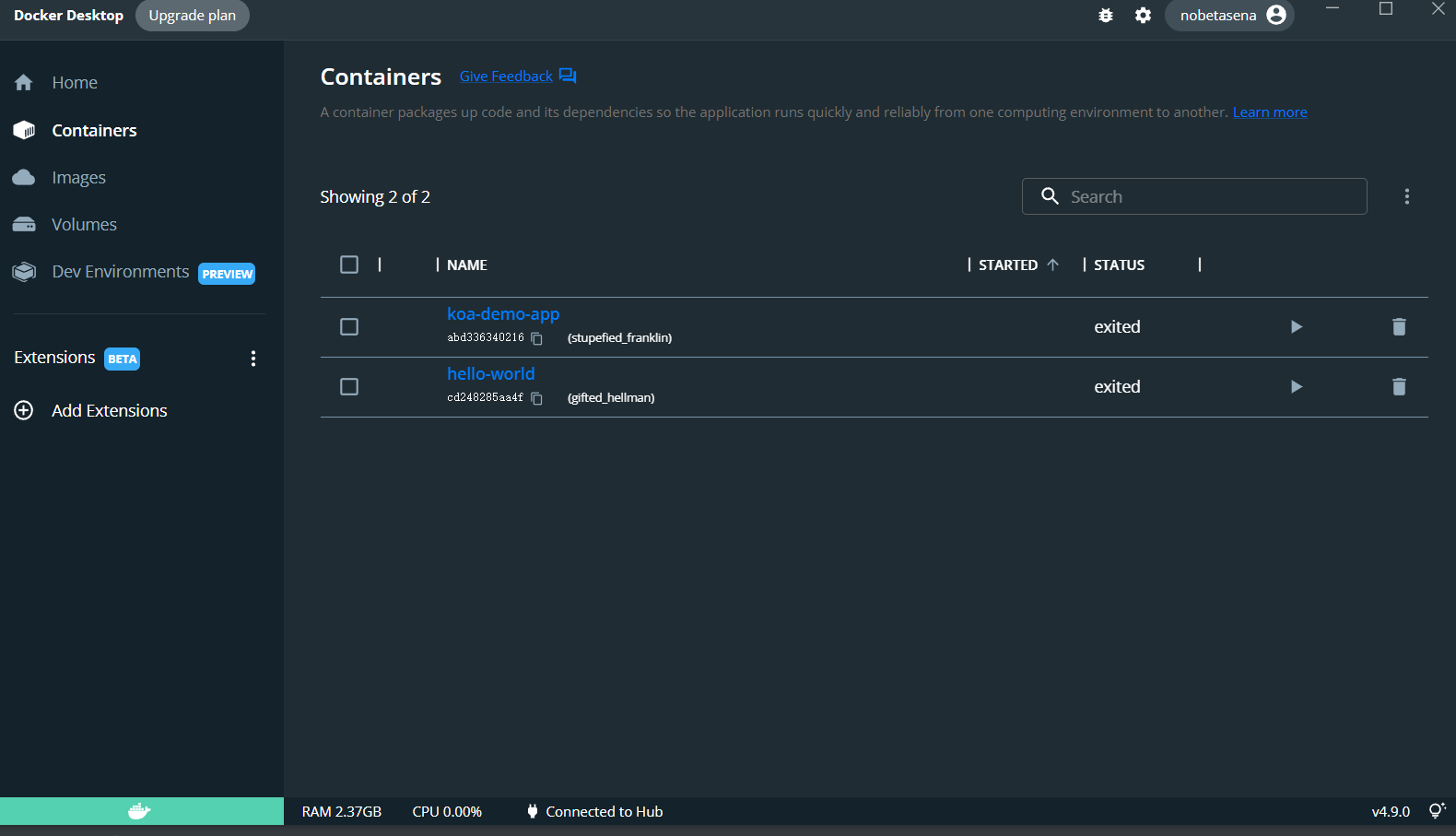Open container list options kebab menu
The width and height of the screenshot is (1456, 836).
tap(1406, 196)
